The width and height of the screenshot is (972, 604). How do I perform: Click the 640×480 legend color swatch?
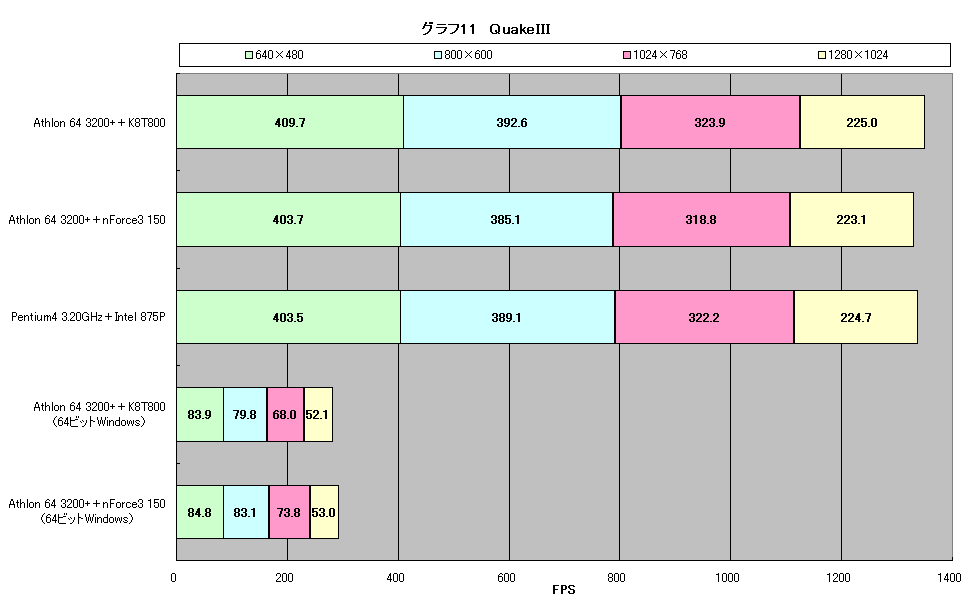pyautogui.click(x=249, y=55)
